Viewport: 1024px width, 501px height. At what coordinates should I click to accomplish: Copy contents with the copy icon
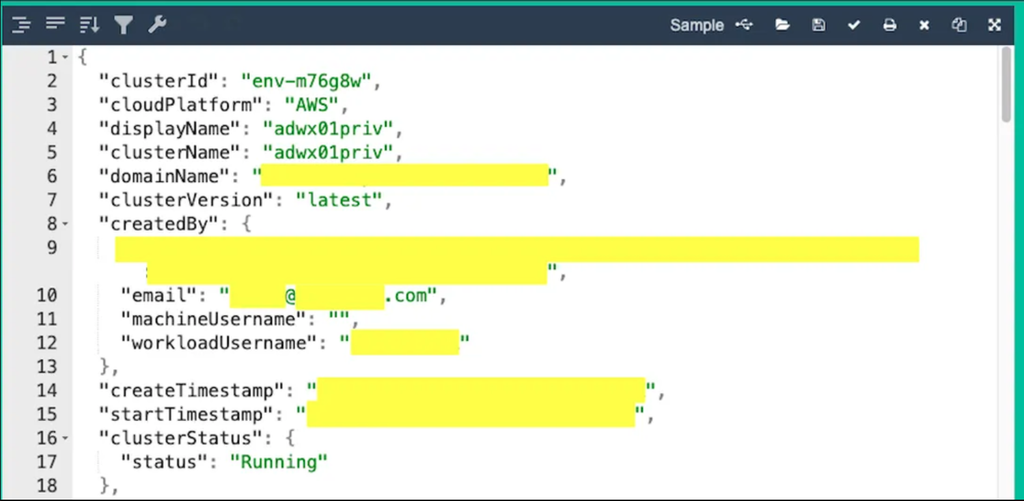pos(959,25)
